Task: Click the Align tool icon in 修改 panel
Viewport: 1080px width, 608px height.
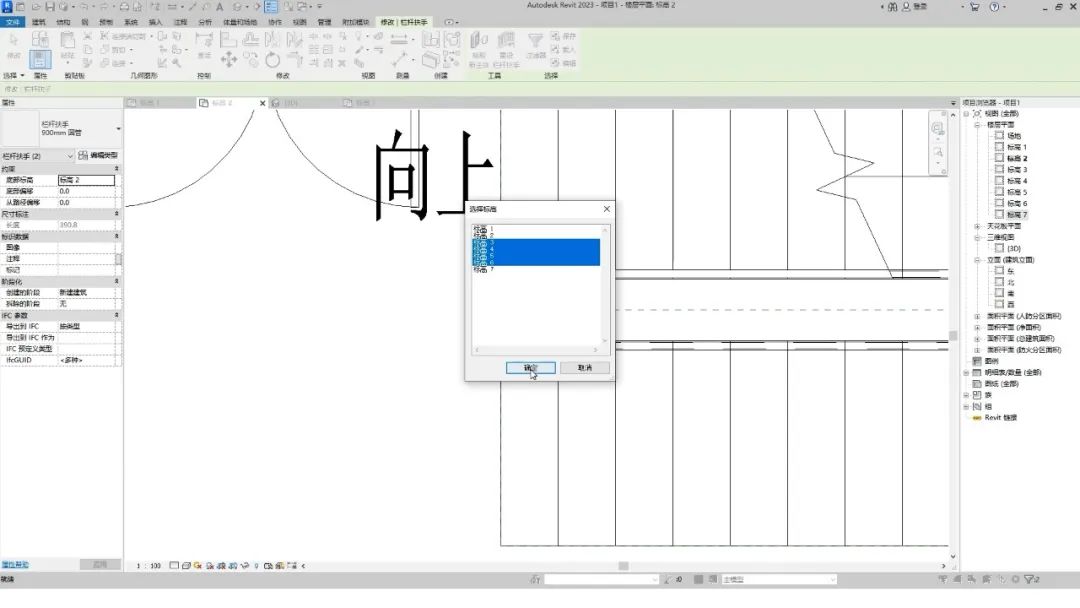Action: click(228, 40)
